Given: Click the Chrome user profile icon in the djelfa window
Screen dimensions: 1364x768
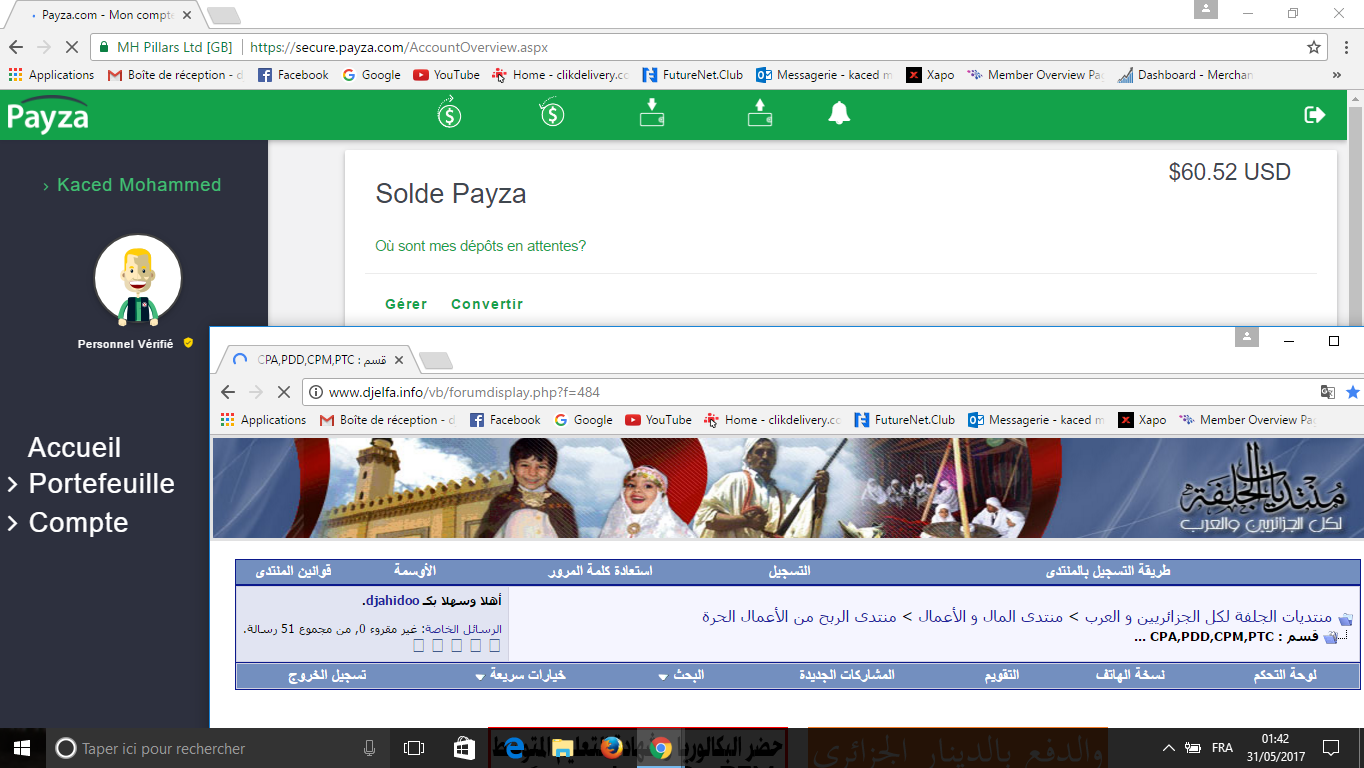Looking at the screenshot, I should 1247,337.
